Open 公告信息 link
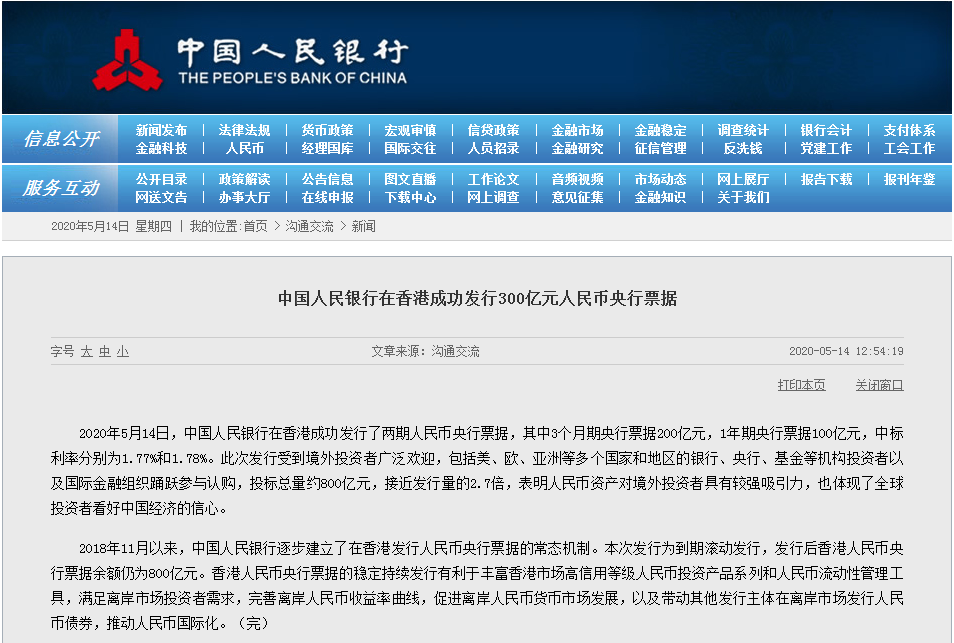 pos(327,179)
